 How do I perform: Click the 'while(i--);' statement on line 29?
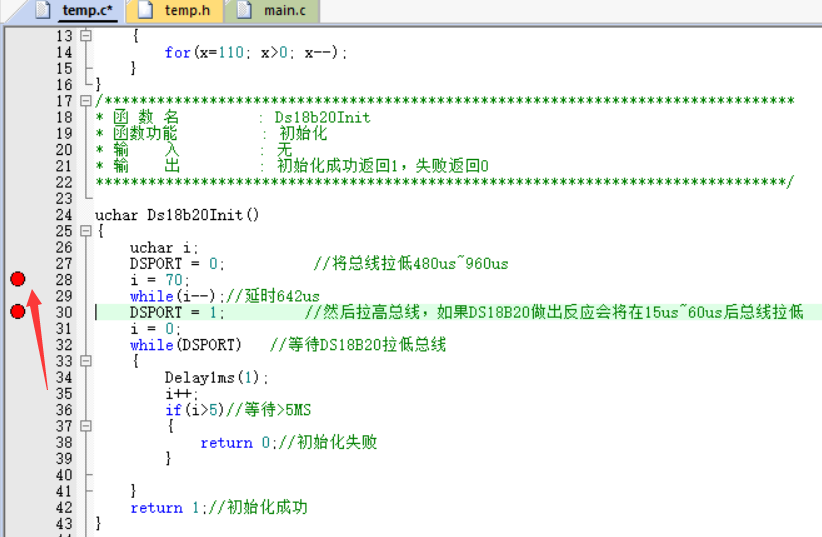(x=177, y=296)
